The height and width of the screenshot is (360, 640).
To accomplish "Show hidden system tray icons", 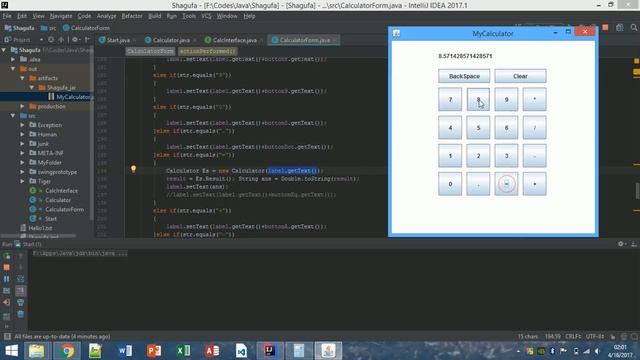I will click(518, 351).
